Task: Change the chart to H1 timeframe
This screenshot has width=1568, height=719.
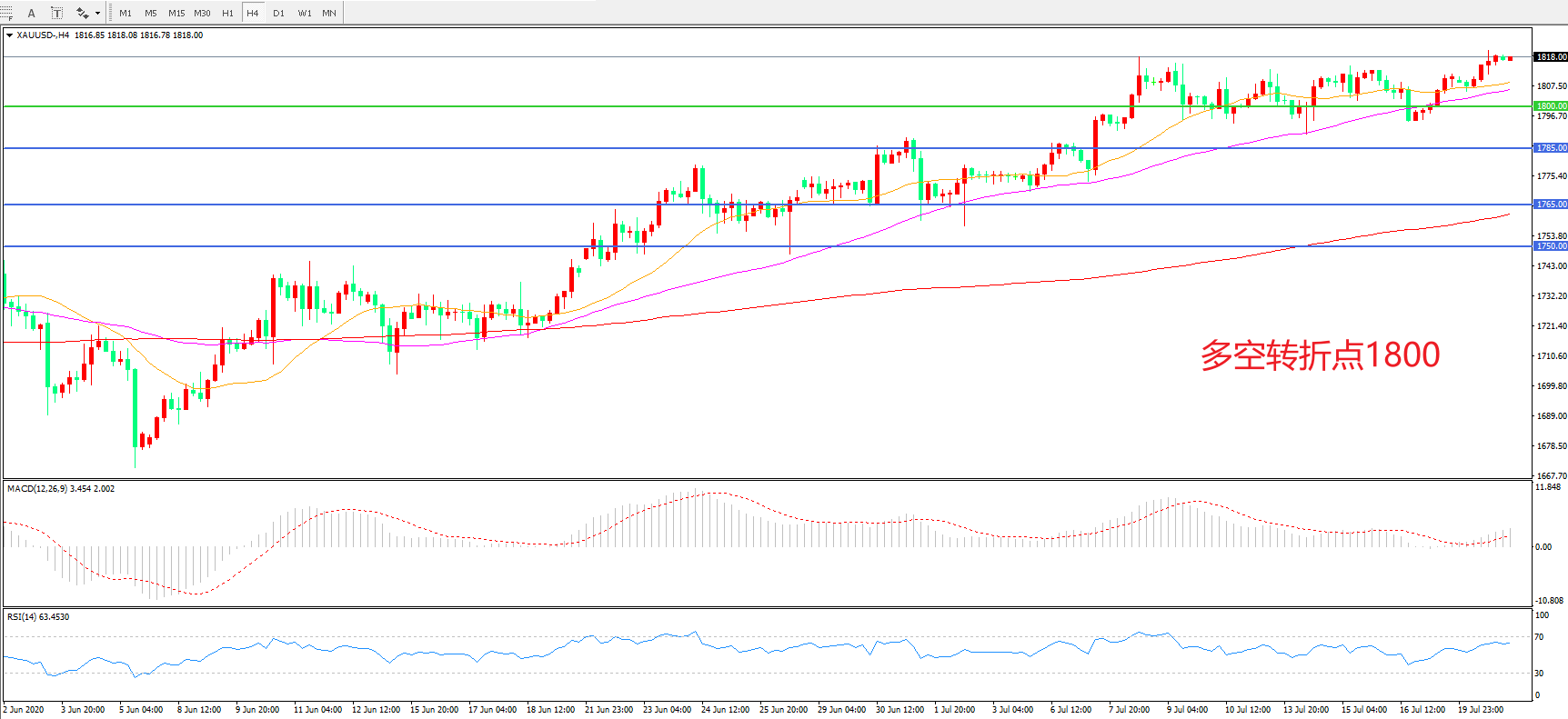Action: tap(227, 13)
